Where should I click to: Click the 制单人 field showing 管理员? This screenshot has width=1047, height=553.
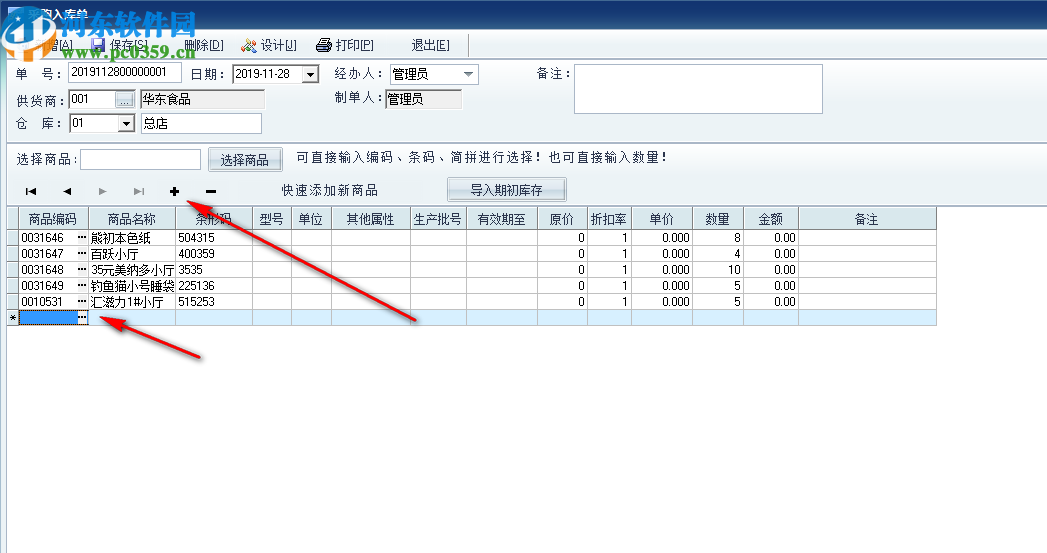pos(423,100)
